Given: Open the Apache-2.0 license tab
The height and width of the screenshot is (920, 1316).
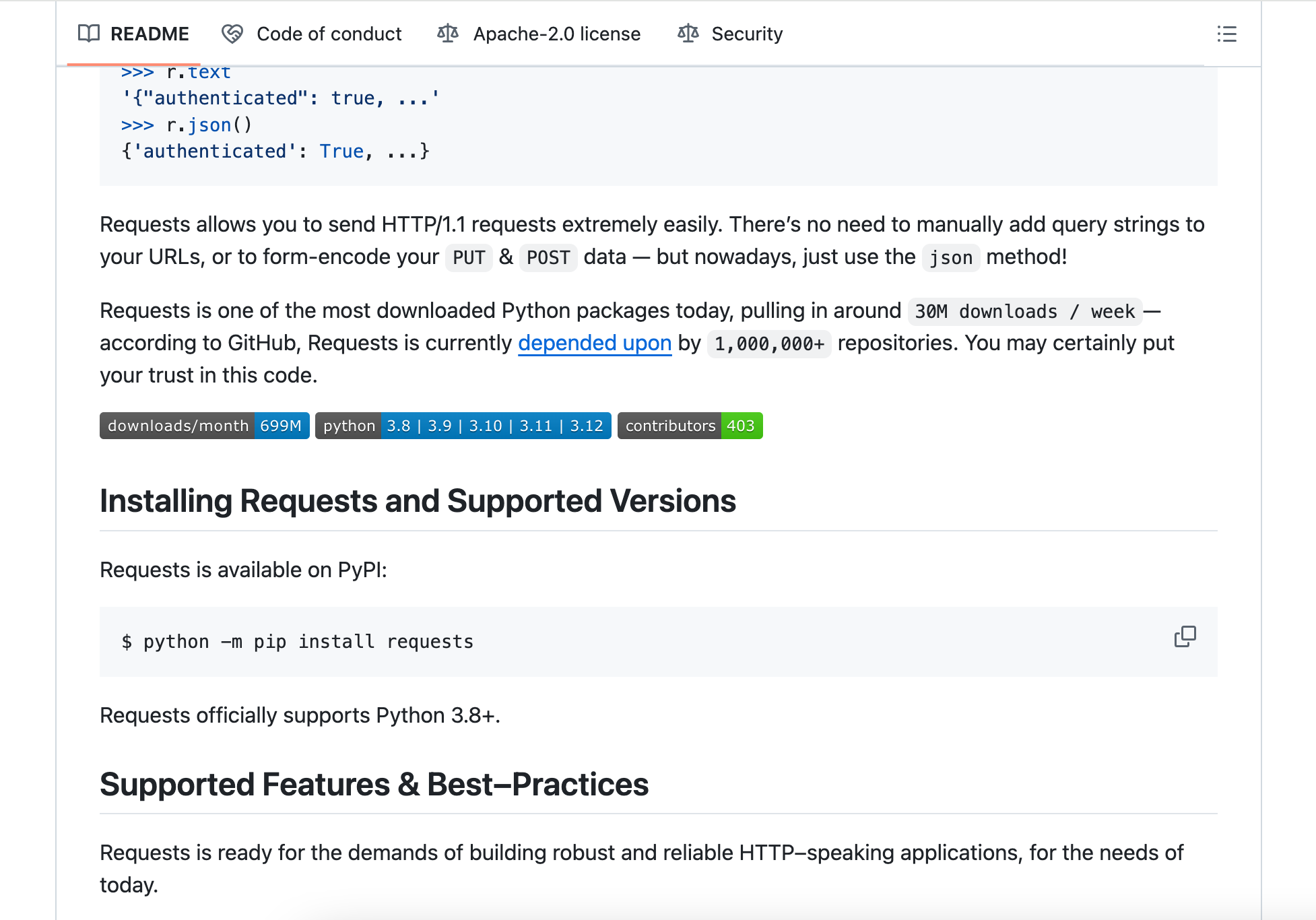Looking at the screenshot, I should point(539,34).
